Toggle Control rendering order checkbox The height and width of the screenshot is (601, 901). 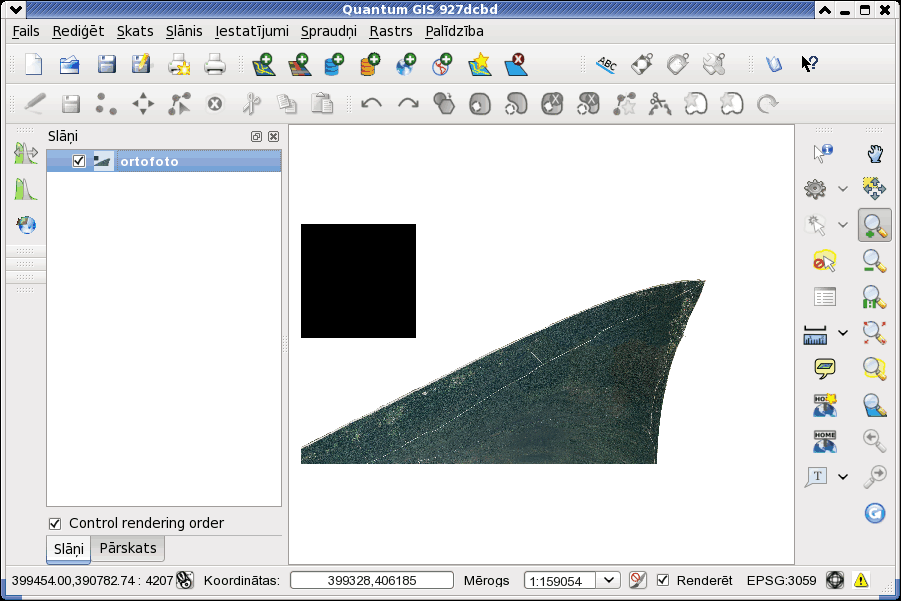(55, 523)
